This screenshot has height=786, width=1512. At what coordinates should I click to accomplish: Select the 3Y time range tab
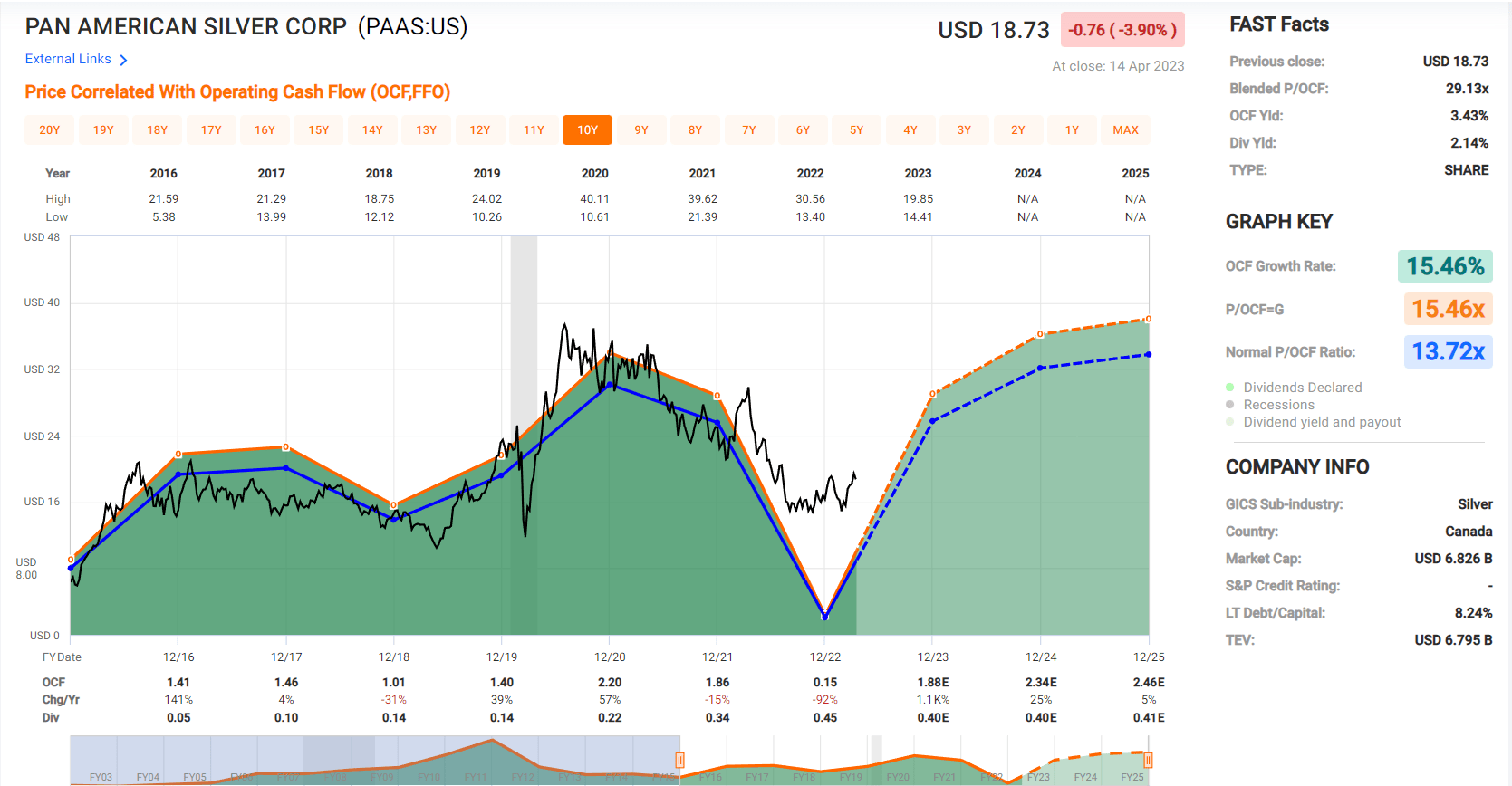click(x=964, y=130)
